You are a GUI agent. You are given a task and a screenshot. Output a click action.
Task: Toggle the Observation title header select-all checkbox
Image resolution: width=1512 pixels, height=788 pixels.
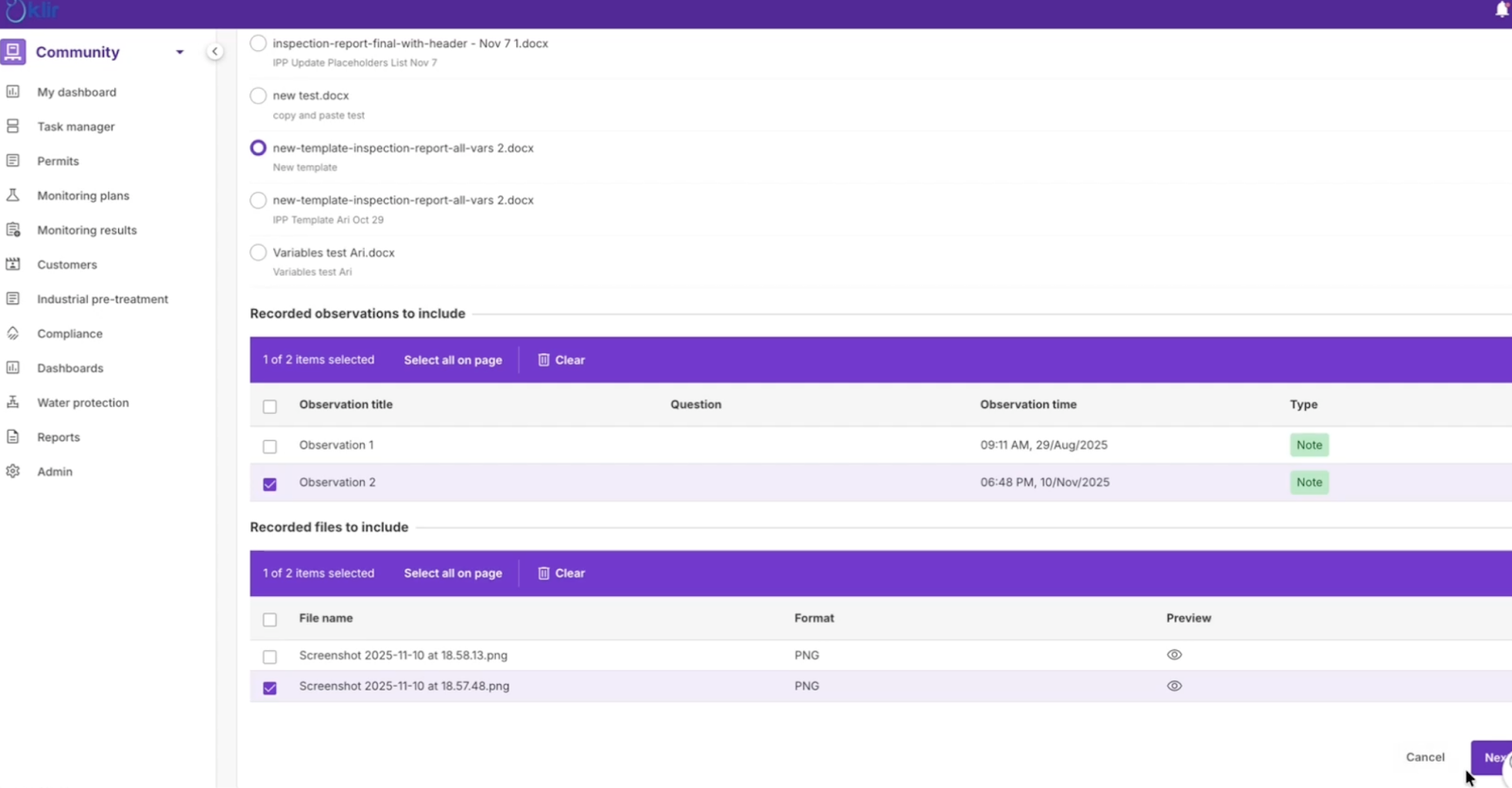pyautogui.click(x=269, y=406)
